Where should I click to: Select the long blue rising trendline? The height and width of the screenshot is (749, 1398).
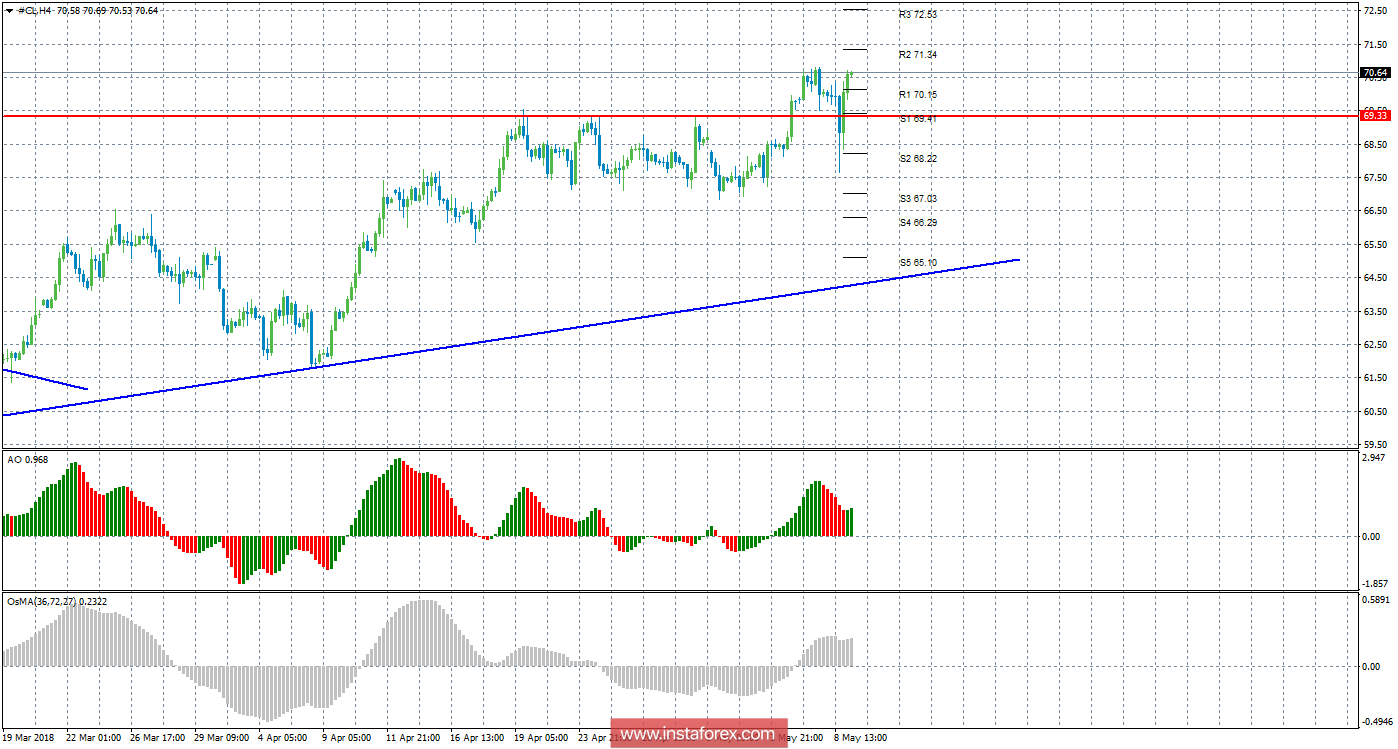(x=510, y=337)
